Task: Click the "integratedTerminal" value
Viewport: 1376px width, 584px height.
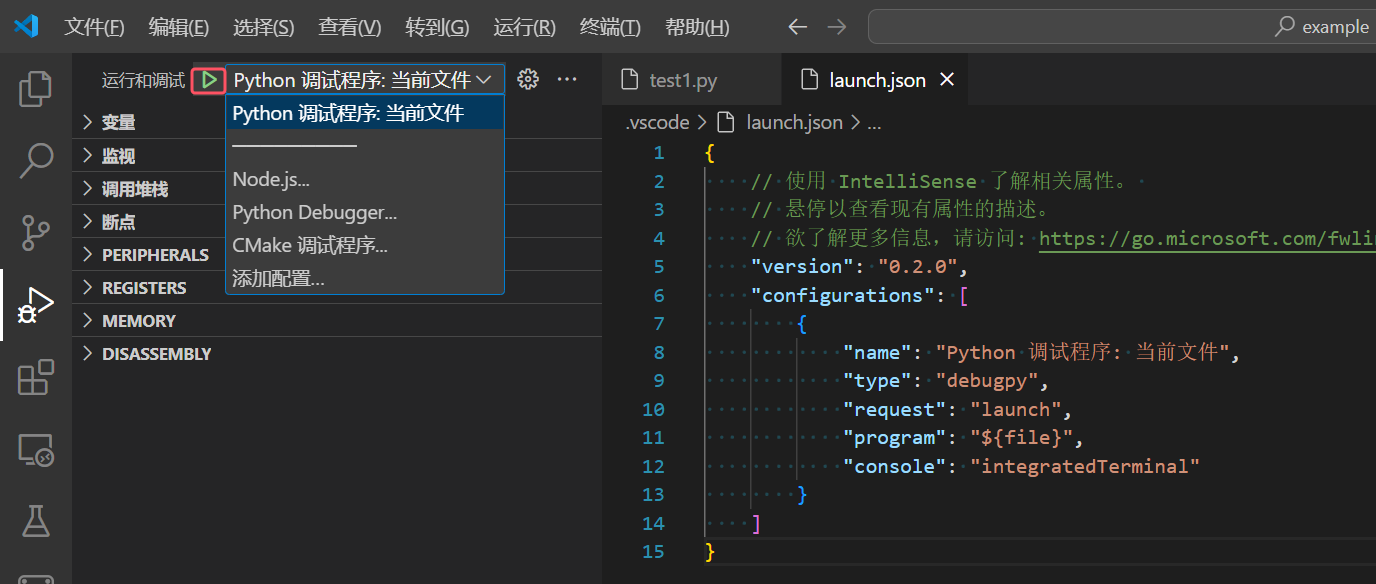Action: (1085, 466)
